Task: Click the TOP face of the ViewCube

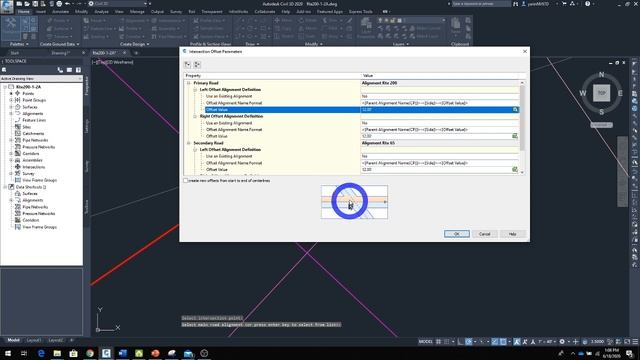Action: coord(602,93)
